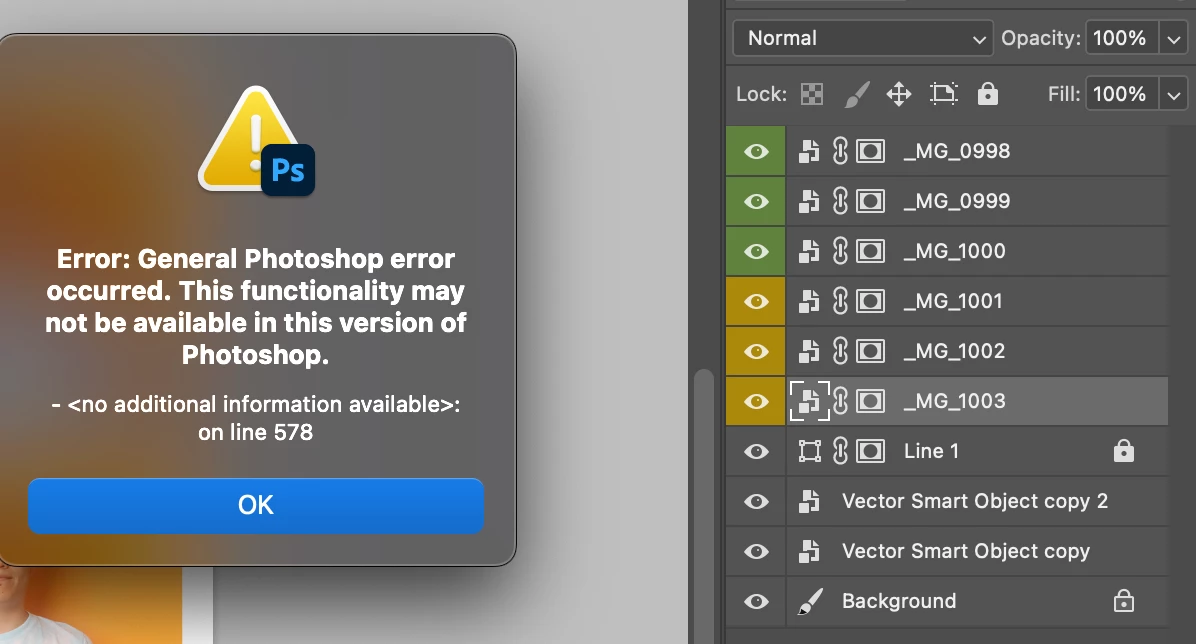Open the Fill slider dropdown arrow
1196x644 pixels.
coord(1174,94)
